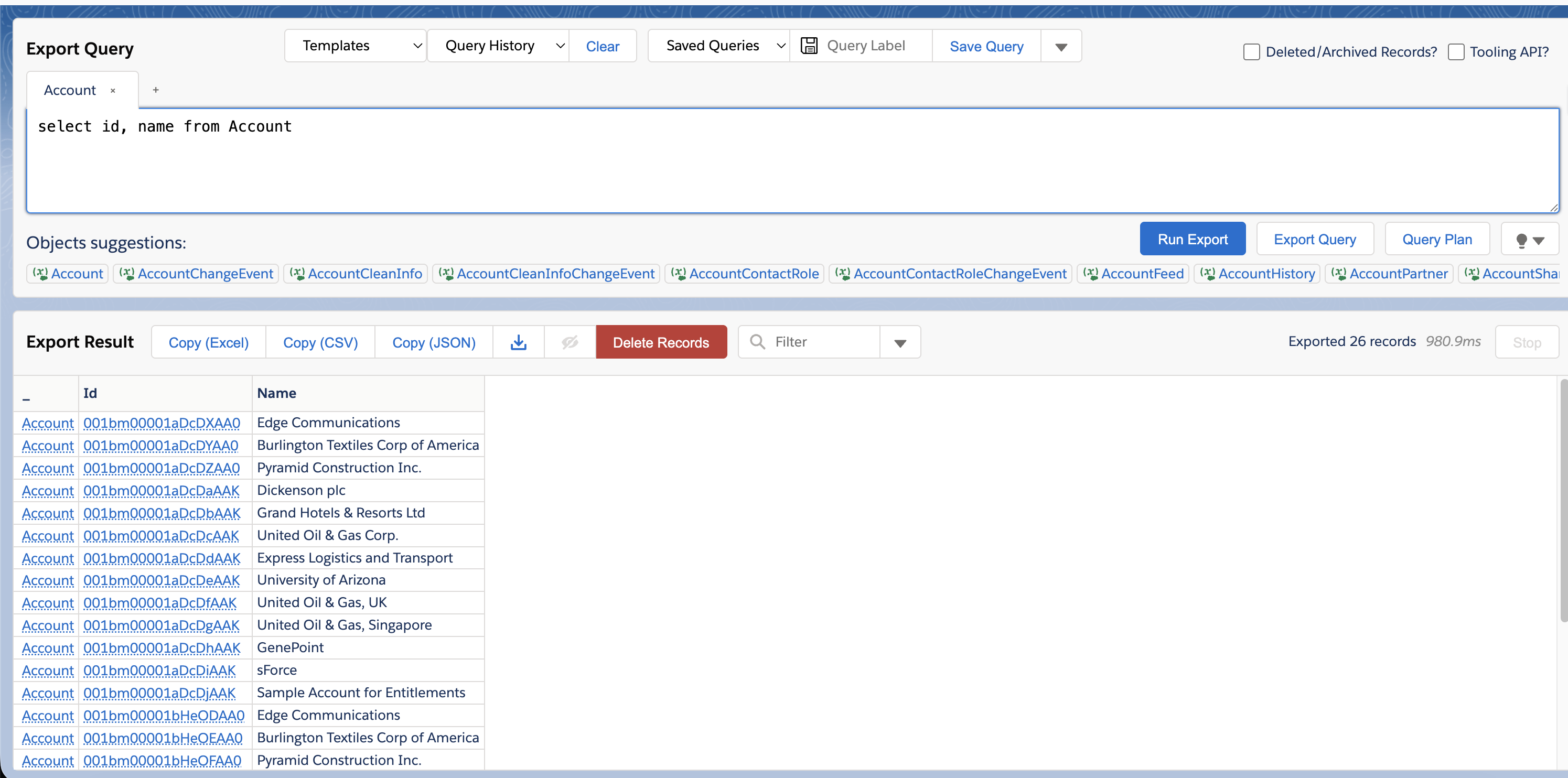This screenshot has width=1568, height=778.
Task: Open the Templates dropdown
Action: (x=355, y=46)
